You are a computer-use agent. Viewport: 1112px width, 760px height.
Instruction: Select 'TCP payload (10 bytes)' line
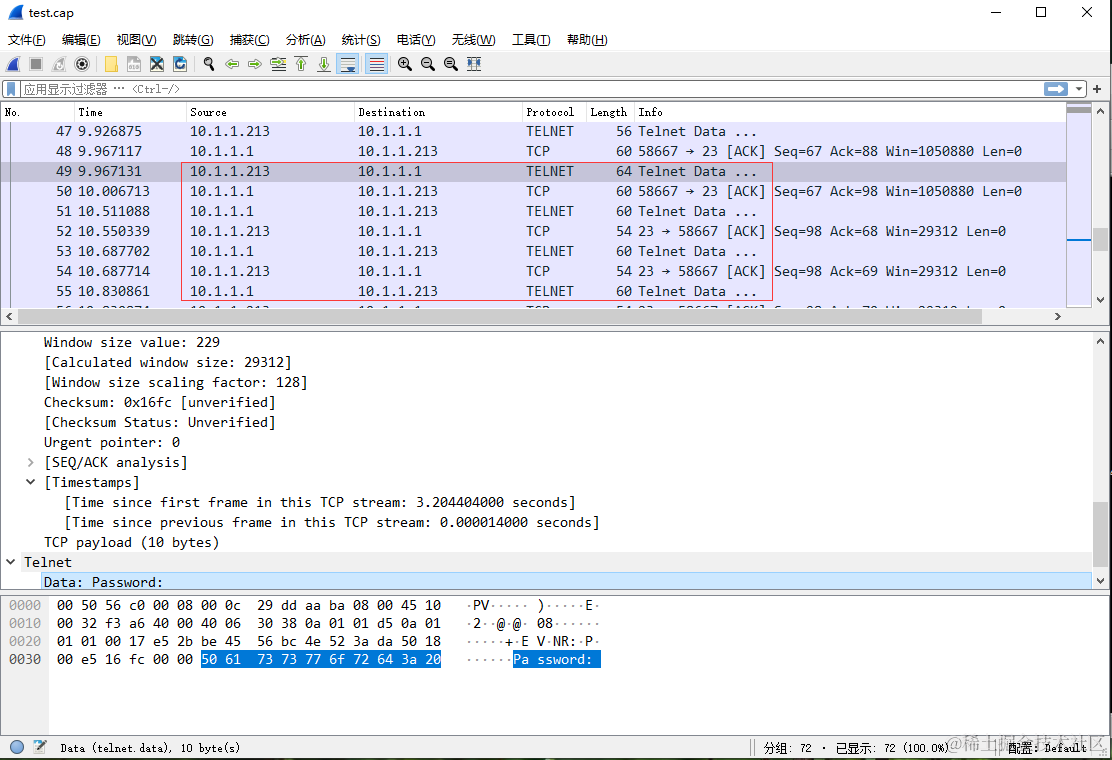[131, 542]
